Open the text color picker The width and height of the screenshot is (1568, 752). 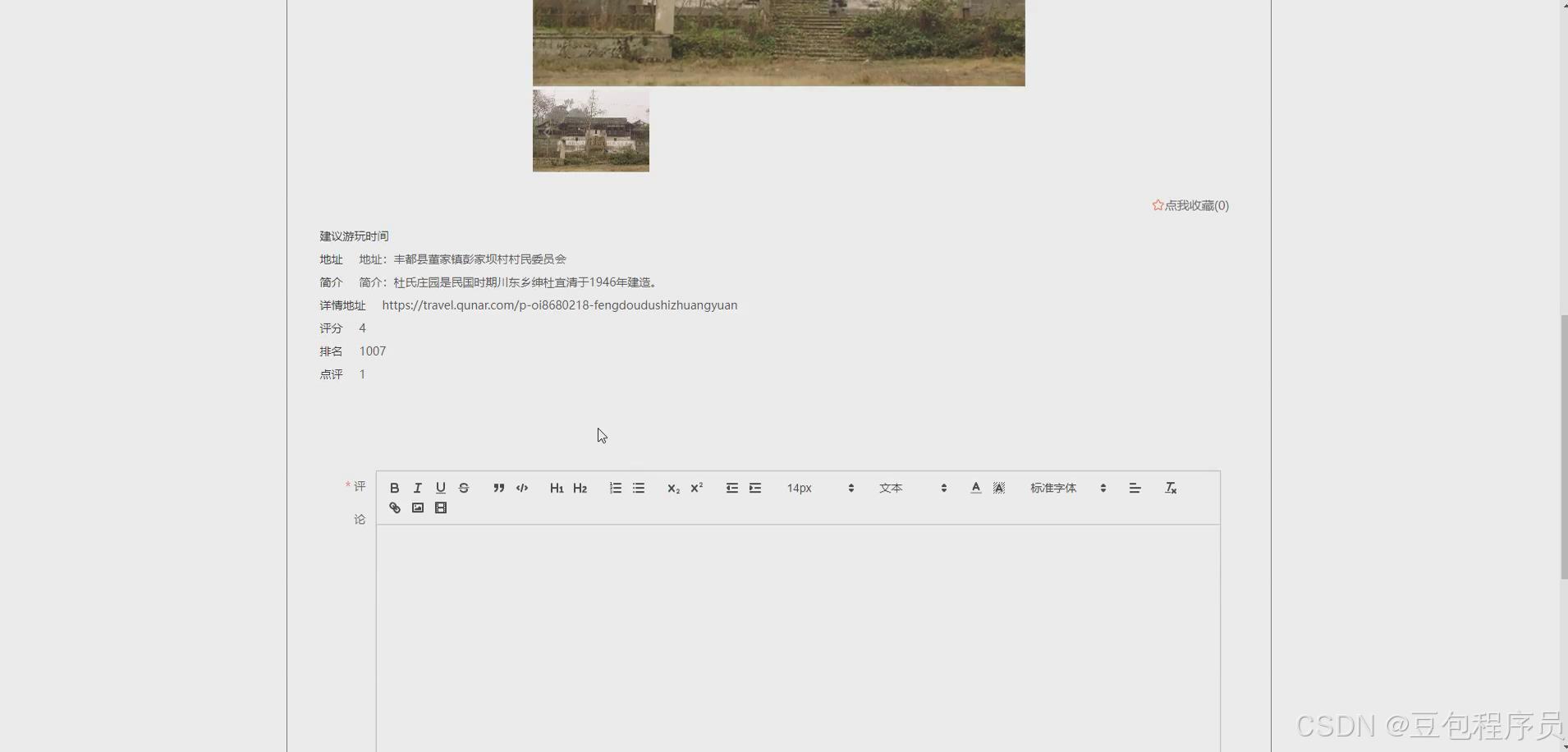(975, 488)
